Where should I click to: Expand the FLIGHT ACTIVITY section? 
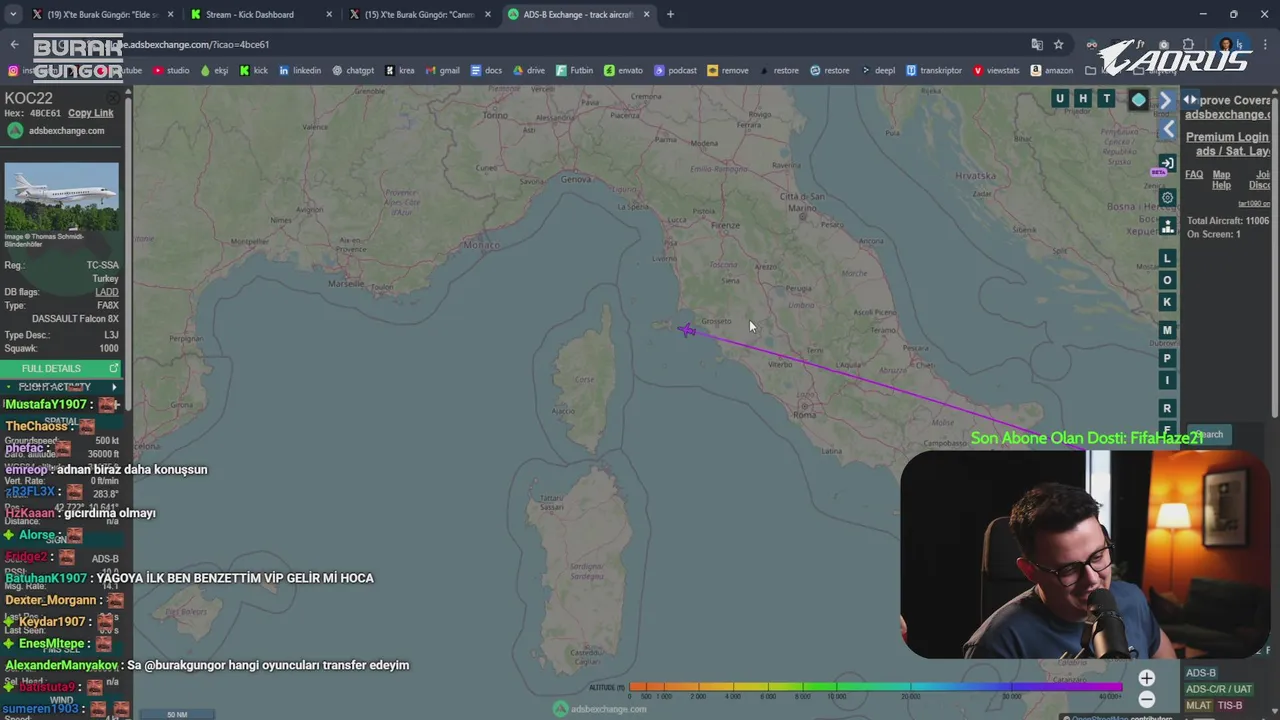click(60, 387)
